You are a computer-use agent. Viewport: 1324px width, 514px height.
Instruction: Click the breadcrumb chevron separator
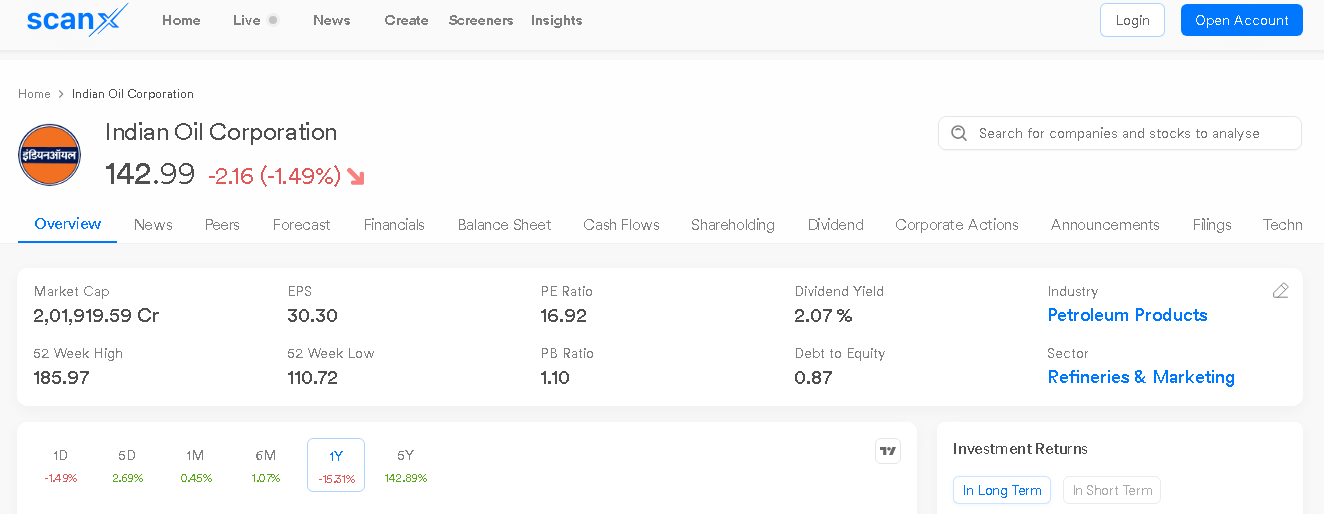pyautogui.click(x=61, y=94)
